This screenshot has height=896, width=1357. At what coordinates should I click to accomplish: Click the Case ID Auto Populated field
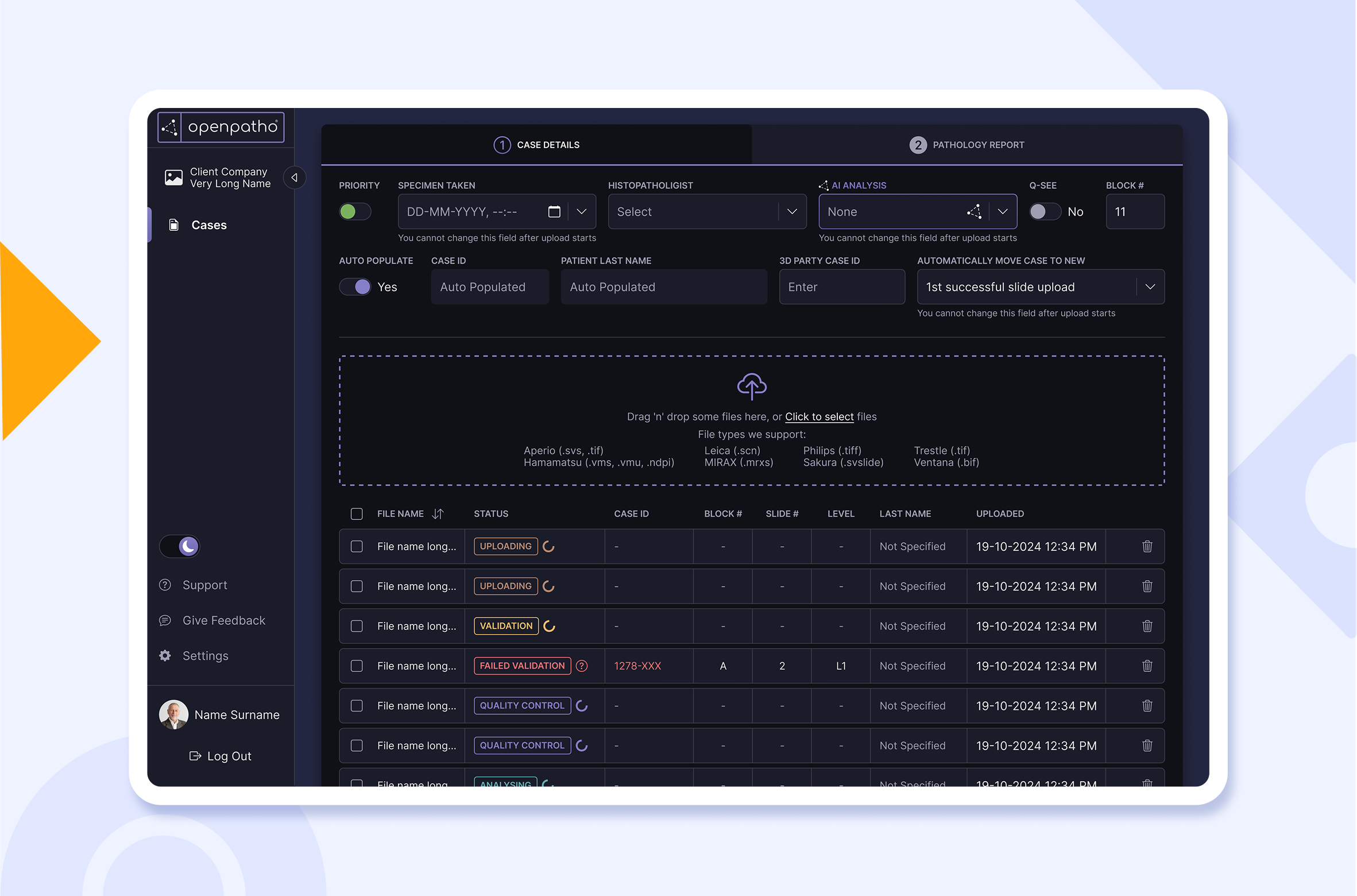[490, 287]
